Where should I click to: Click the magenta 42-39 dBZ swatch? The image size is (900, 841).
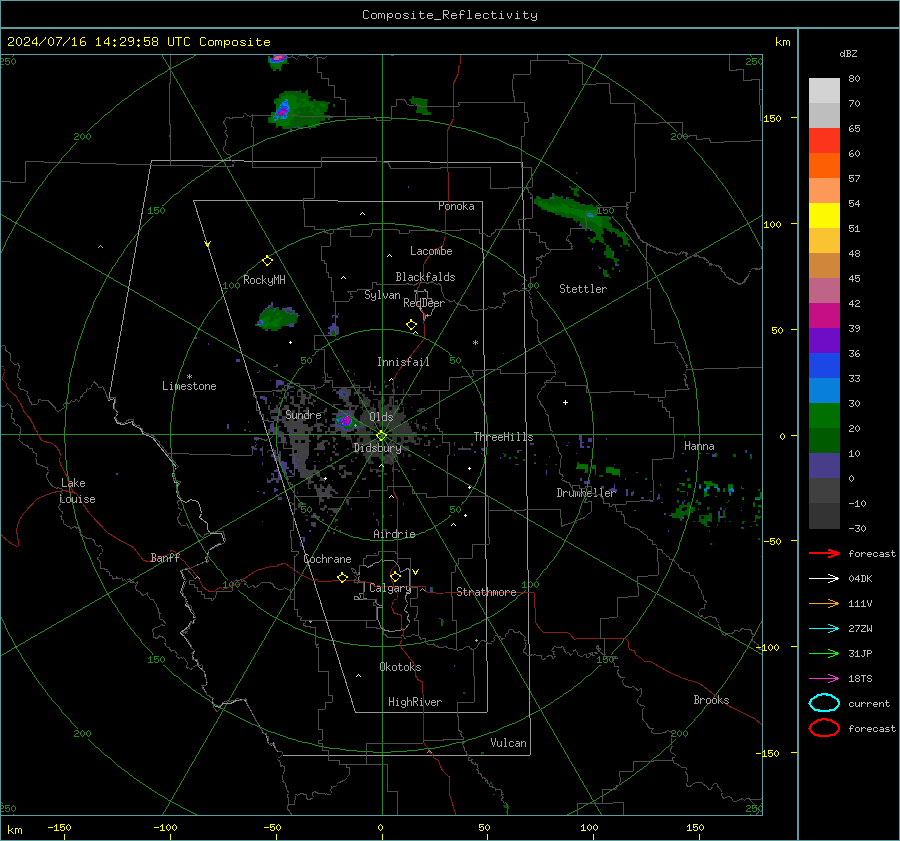(824, 316)
